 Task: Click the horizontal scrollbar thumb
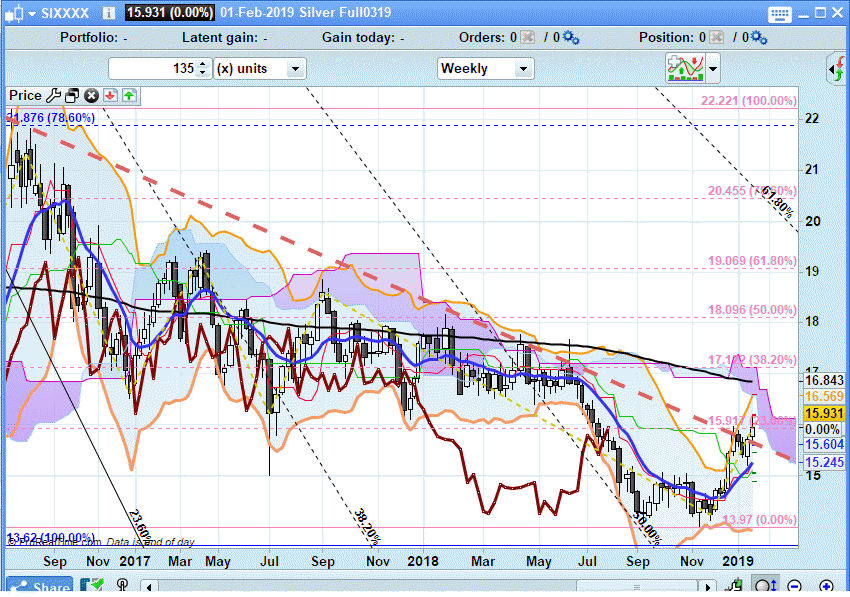click(636, 587)
